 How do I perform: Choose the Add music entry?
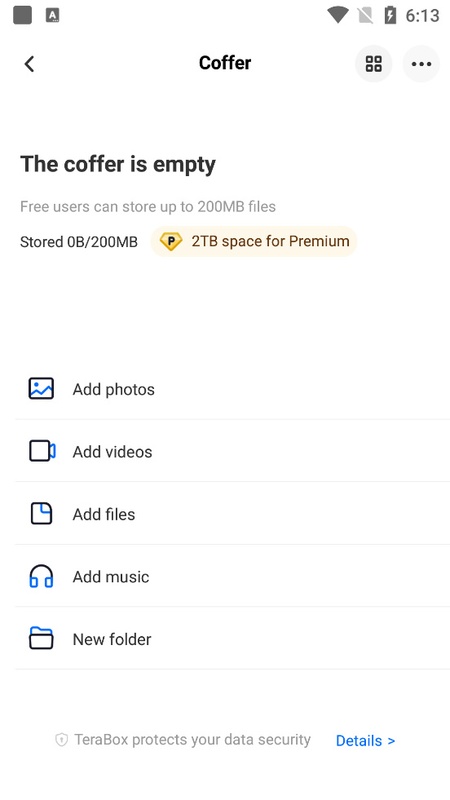pyautogui.click(x=233, y=576)
